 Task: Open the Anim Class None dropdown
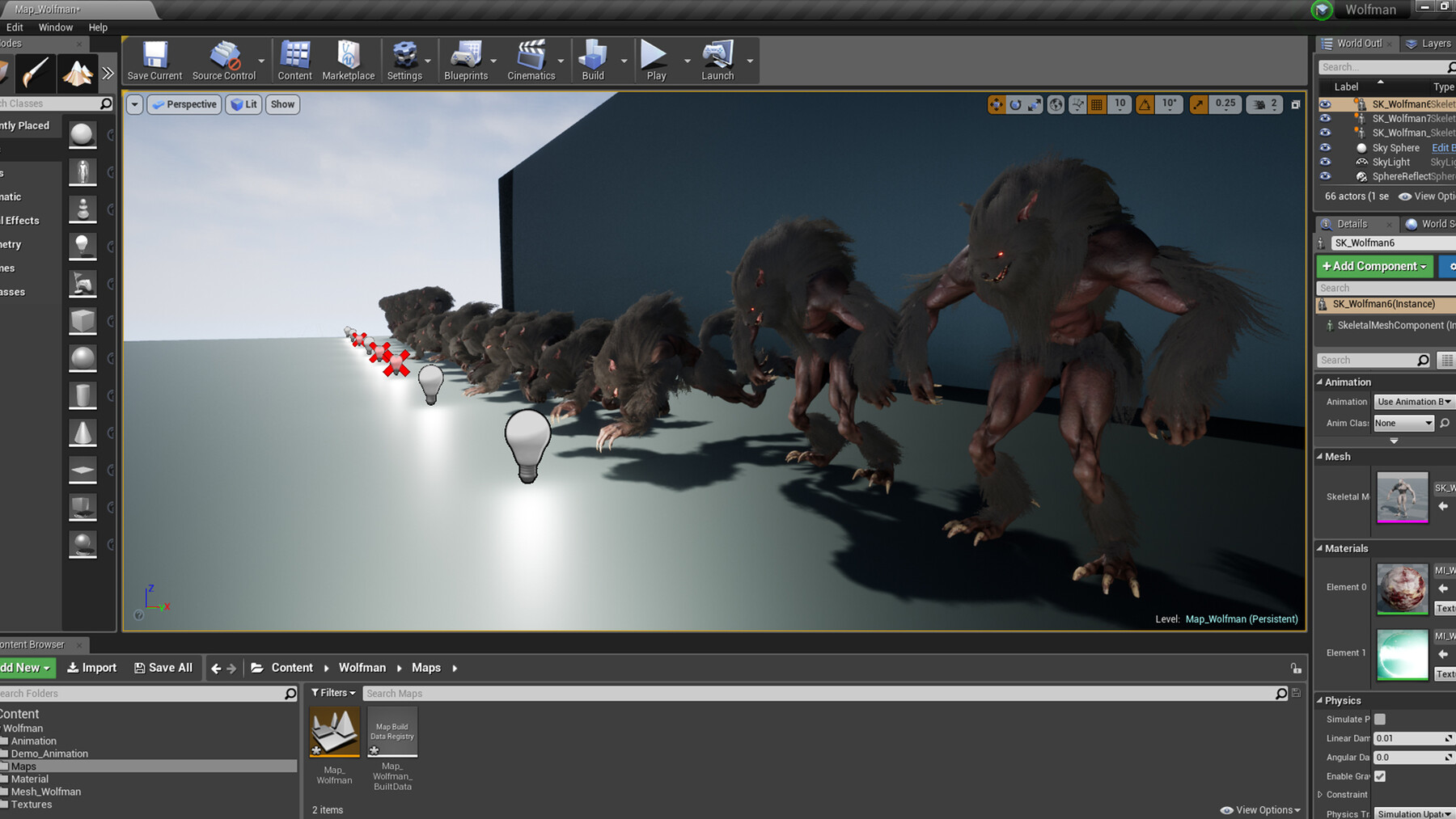pyautogui.click(x=1403, y=423)
